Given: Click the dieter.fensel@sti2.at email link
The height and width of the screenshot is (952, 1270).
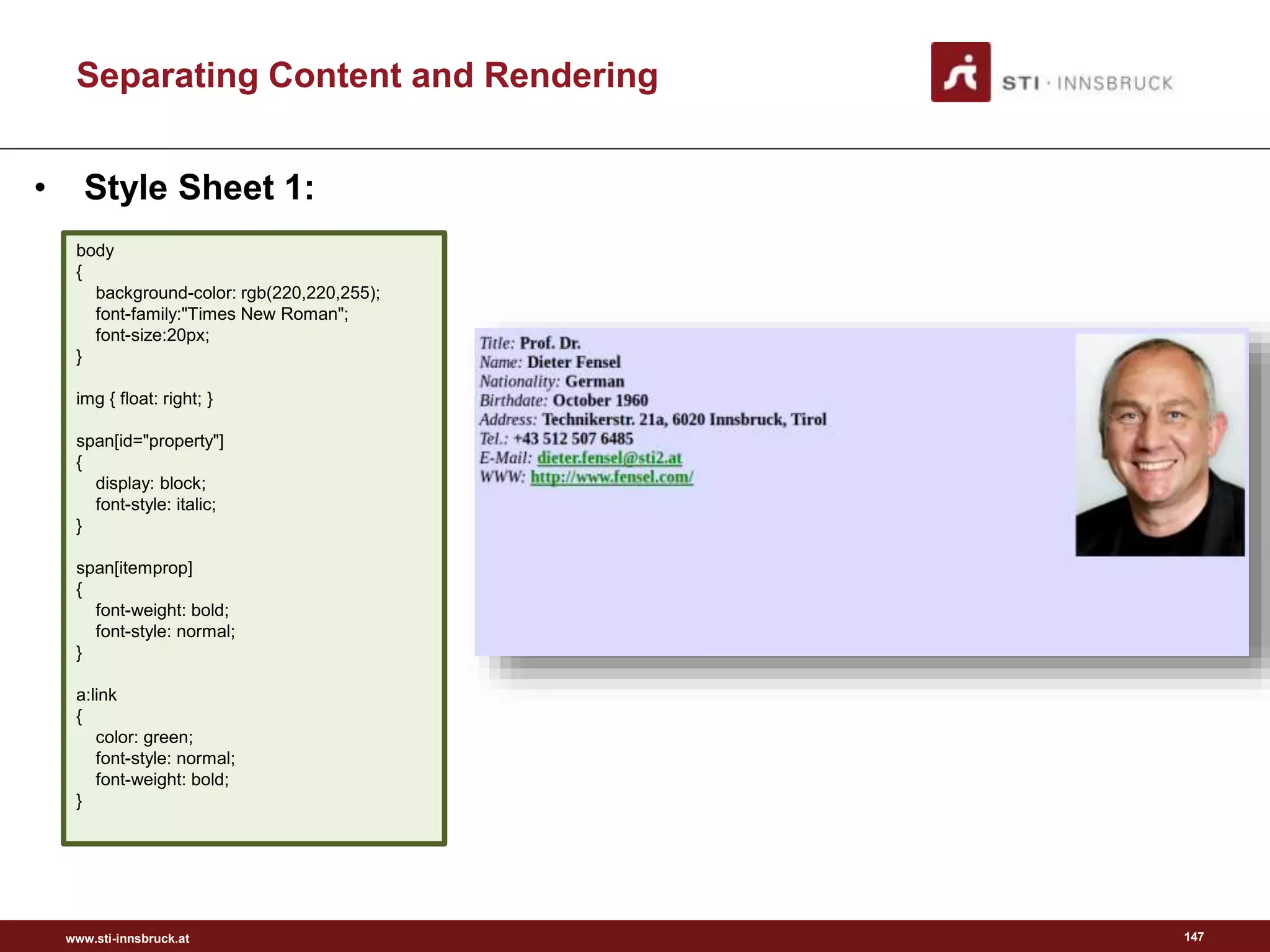Looking at the screenshot, I should click(x=610, y=458).
